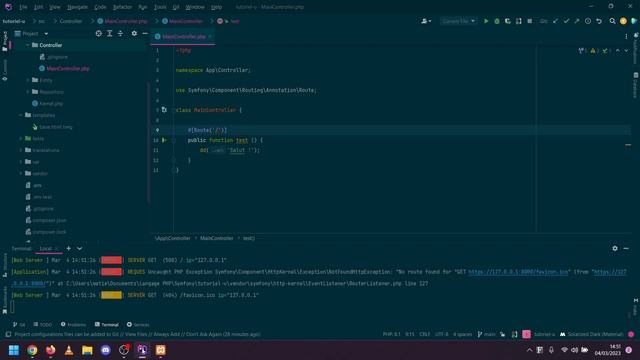
Task: Commit changes with the green checkmark icon
Action: click(x=566, y=21)
